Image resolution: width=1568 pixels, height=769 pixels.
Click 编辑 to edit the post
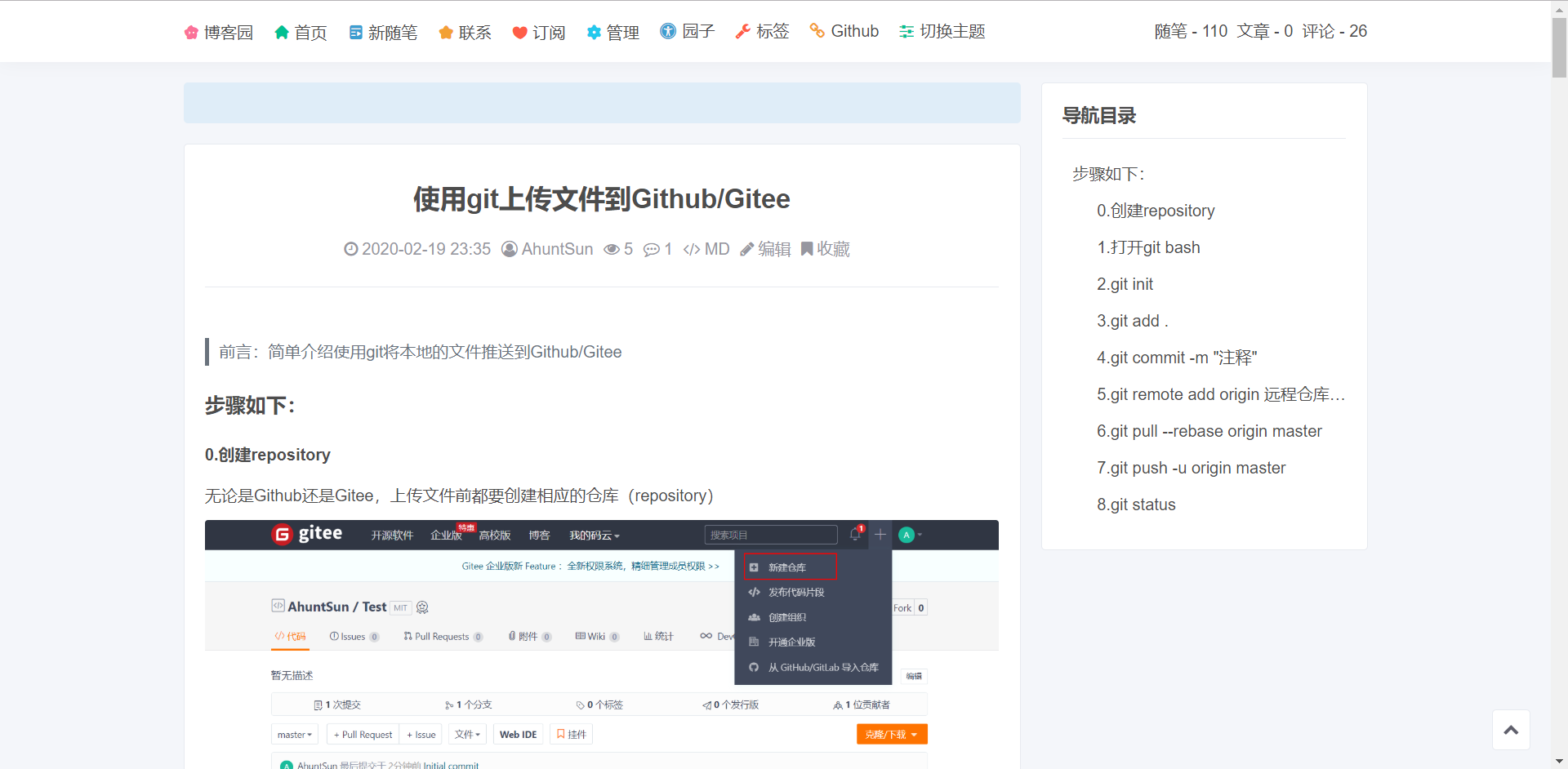[774, 249]
